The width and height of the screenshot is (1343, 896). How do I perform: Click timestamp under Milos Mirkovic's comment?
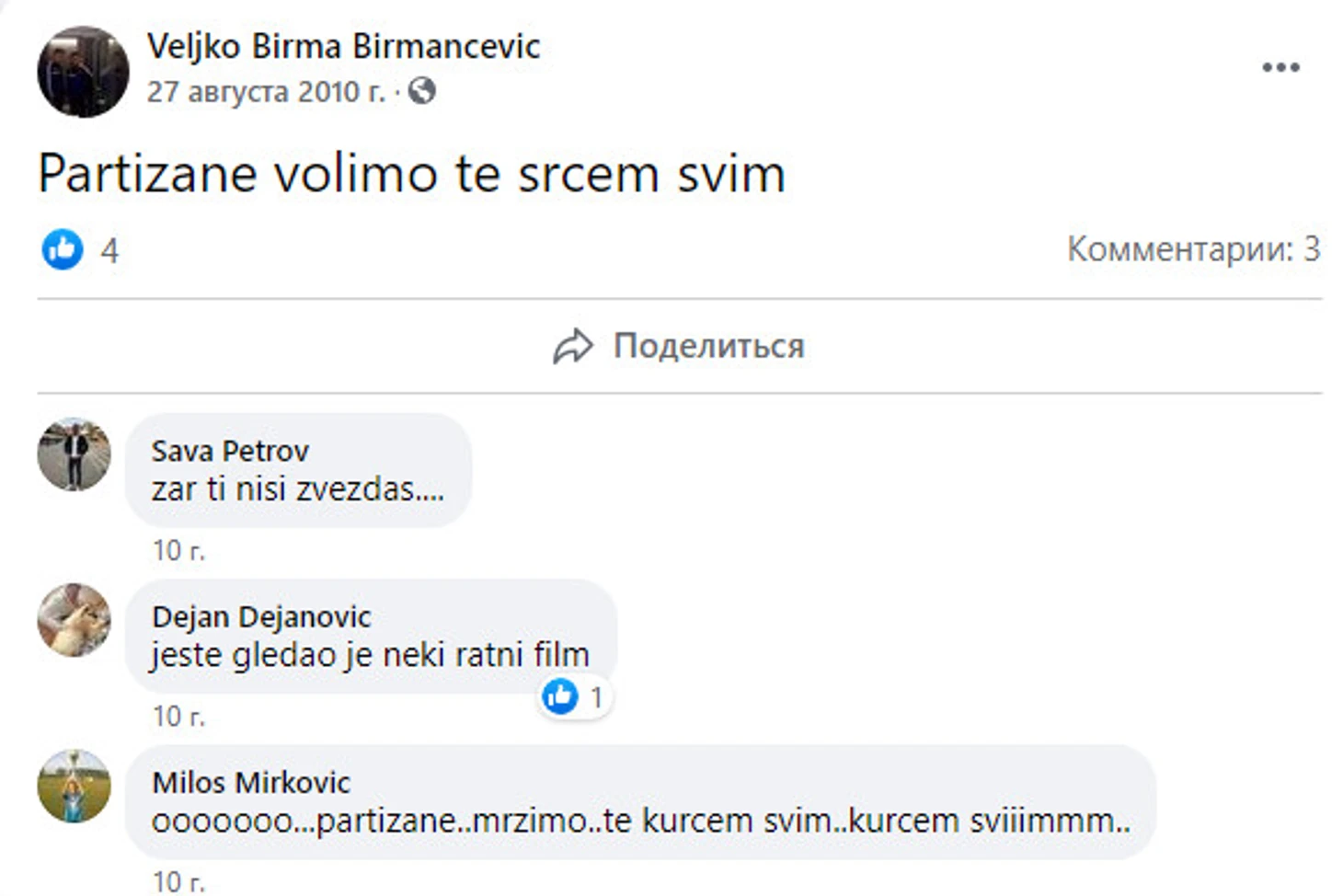pos(178,881)
